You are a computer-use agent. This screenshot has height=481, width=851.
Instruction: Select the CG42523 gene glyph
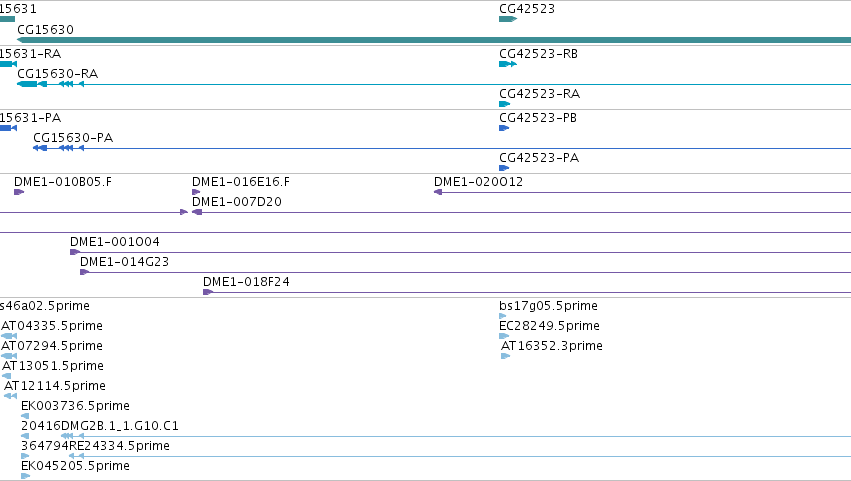point(507,19)
